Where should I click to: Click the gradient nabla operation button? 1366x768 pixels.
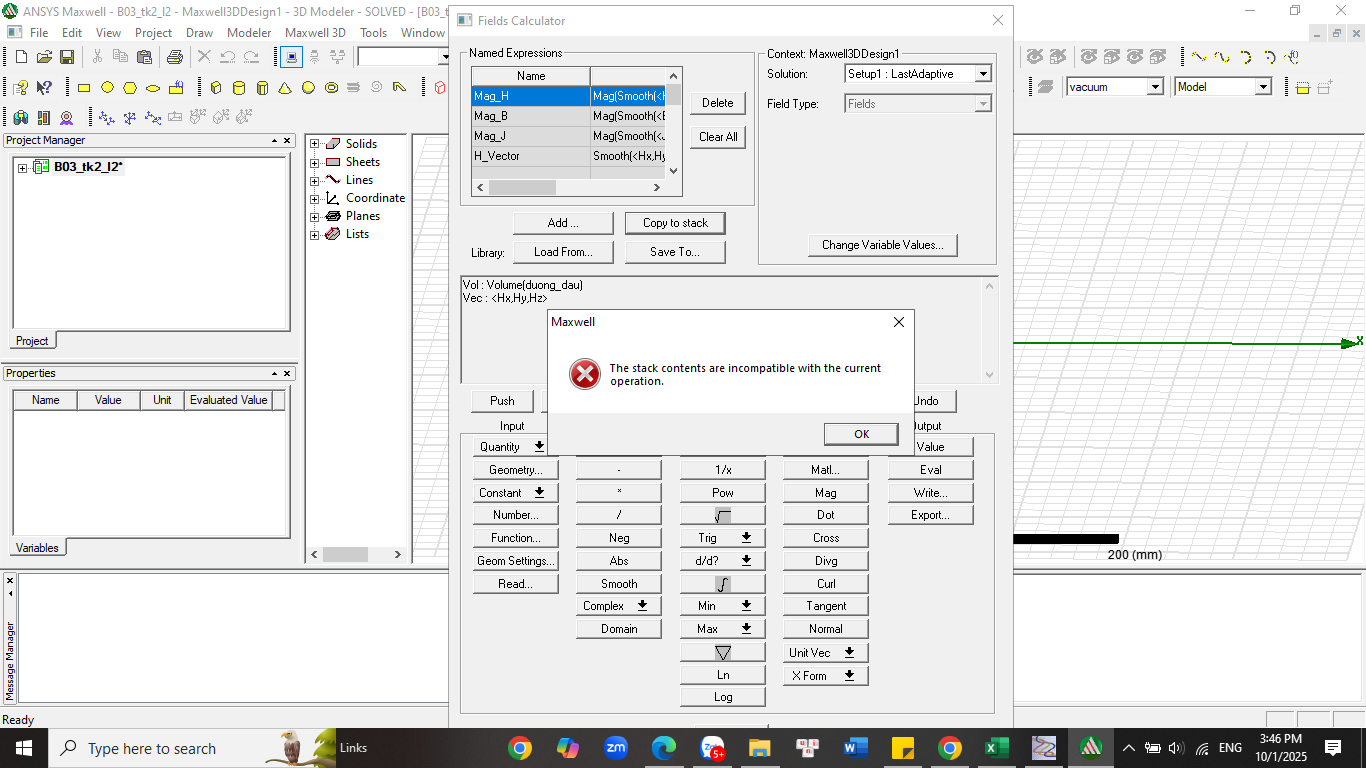click(x=723, y=652)
